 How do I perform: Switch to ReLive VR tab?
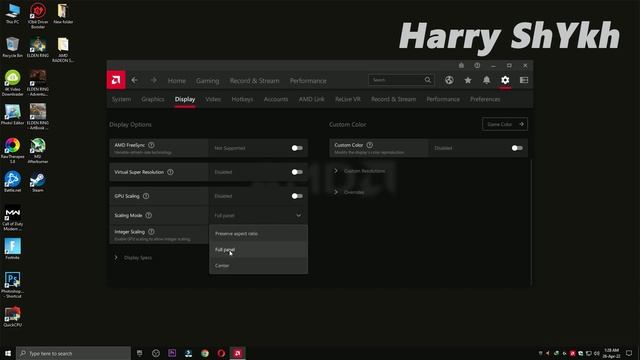(x=348, y=99)
